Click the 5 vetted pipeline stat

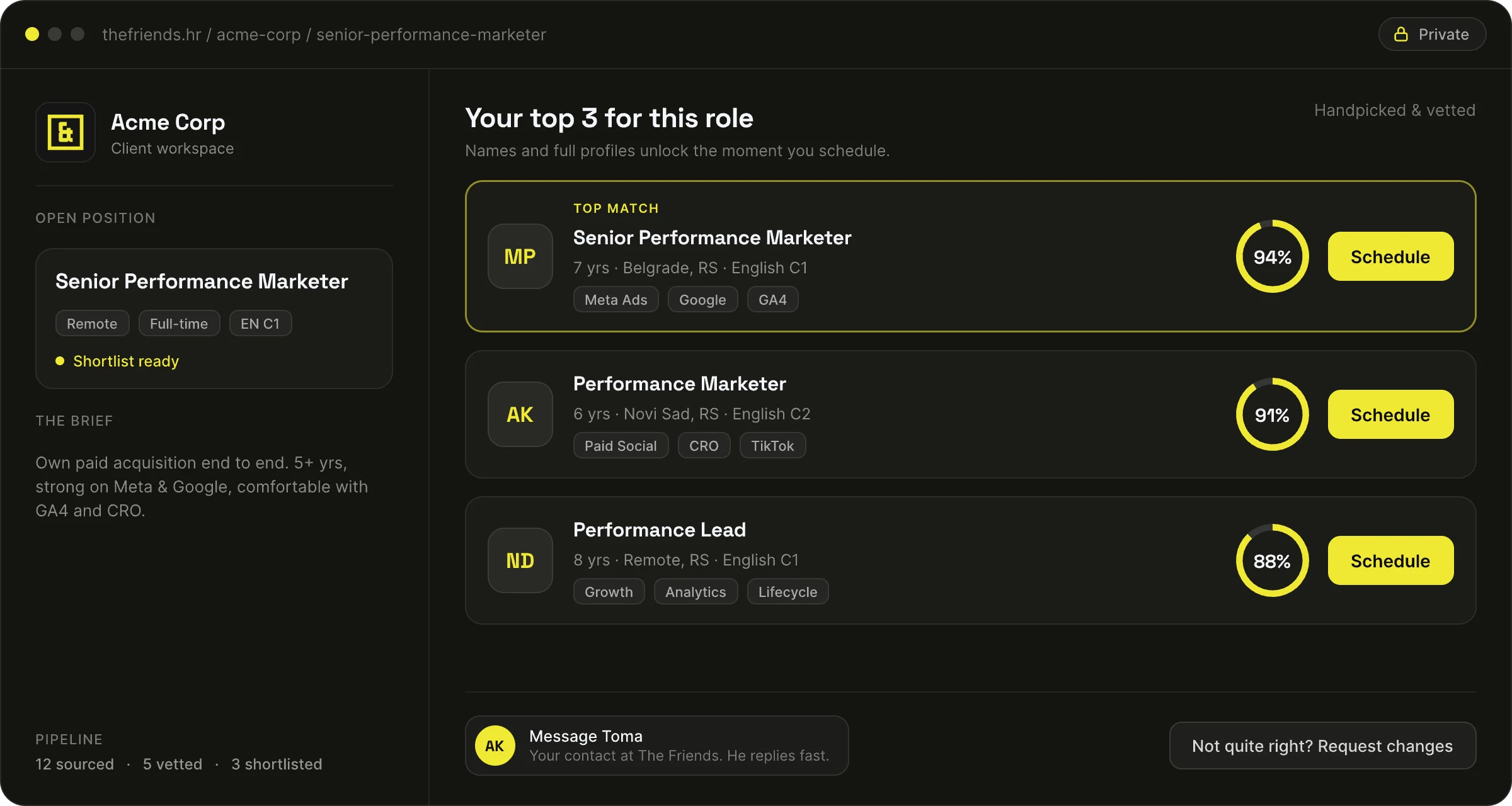pyautogui.click(x=173, y=764)
